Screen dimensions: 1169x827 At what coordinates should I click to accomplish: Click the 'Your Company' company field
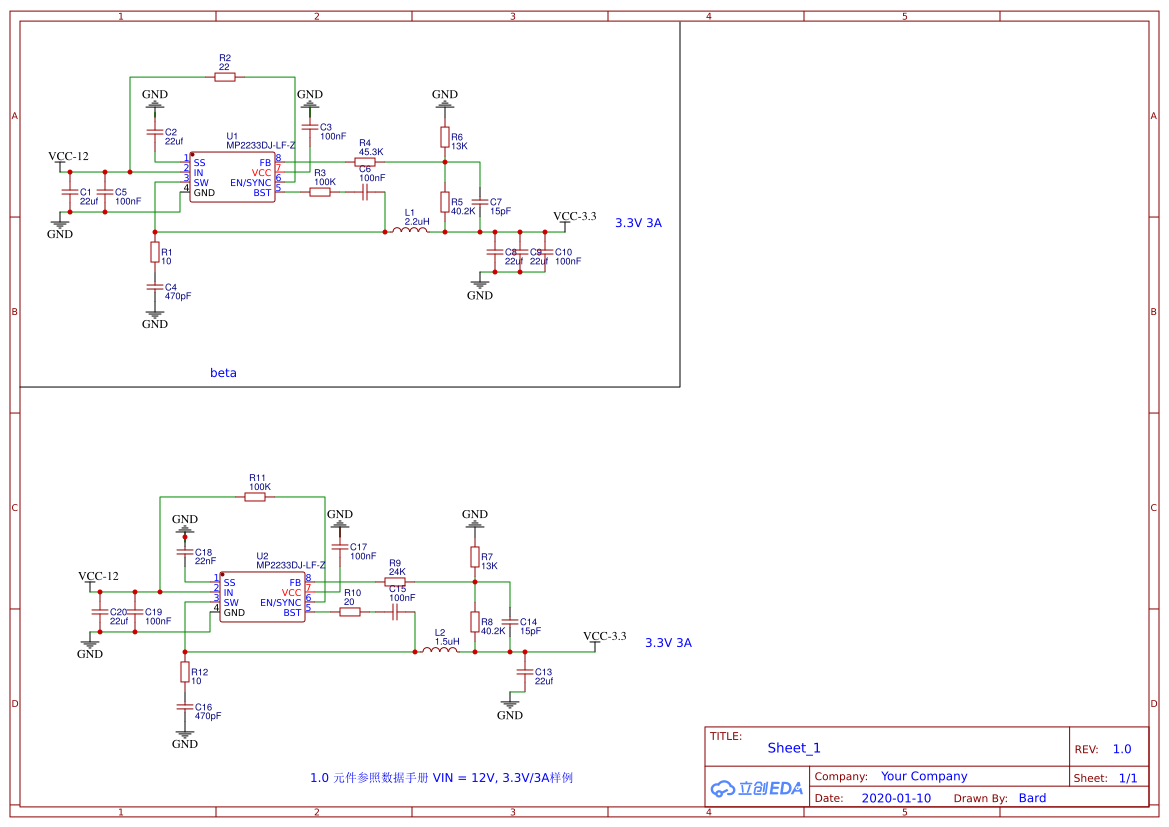pyautogui.click(x=924, y=776)
